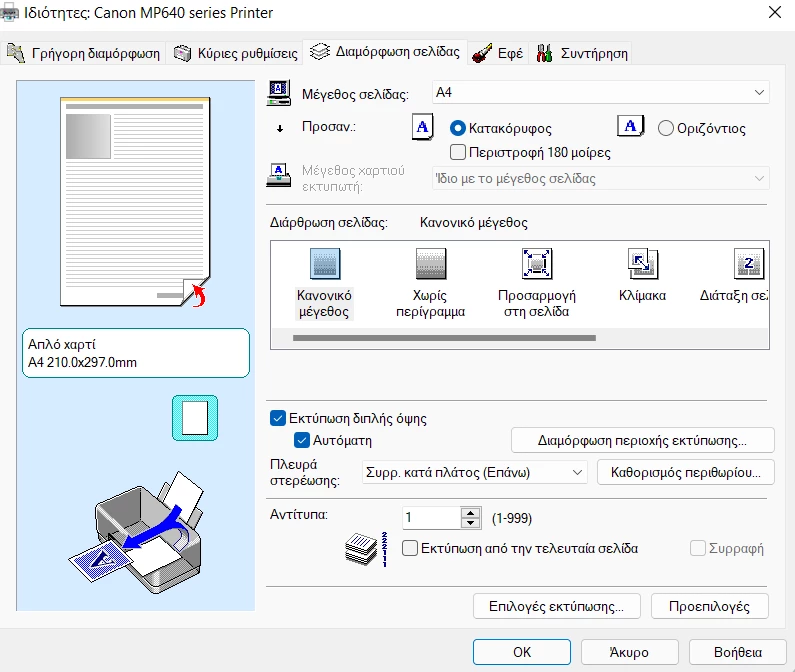Screen dimensions: 795x672
Task: Cancel with the Άκυρο button
Action: [x=629, y=652]
